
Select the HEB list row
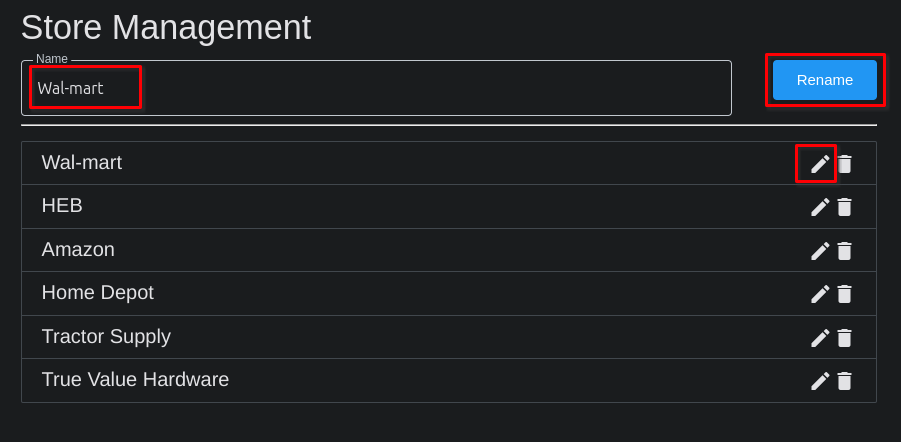[62, 206]
